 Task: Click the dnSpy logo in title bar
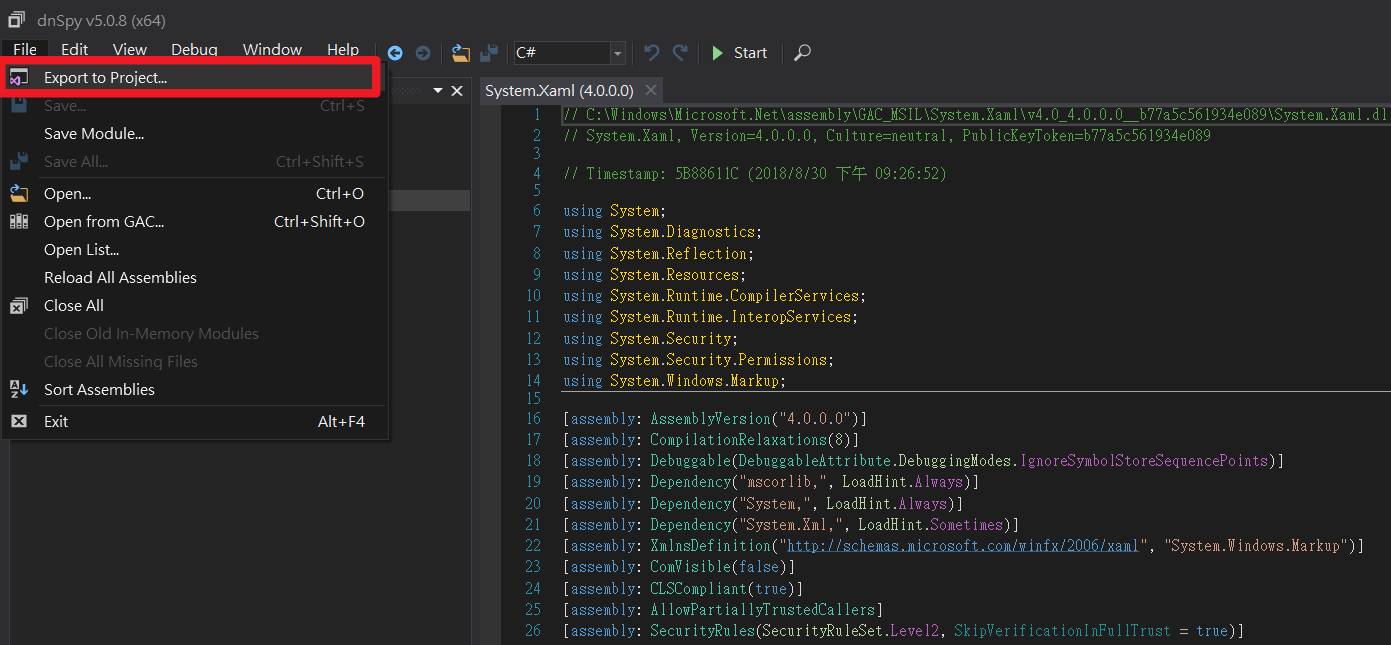click(17, 19)
